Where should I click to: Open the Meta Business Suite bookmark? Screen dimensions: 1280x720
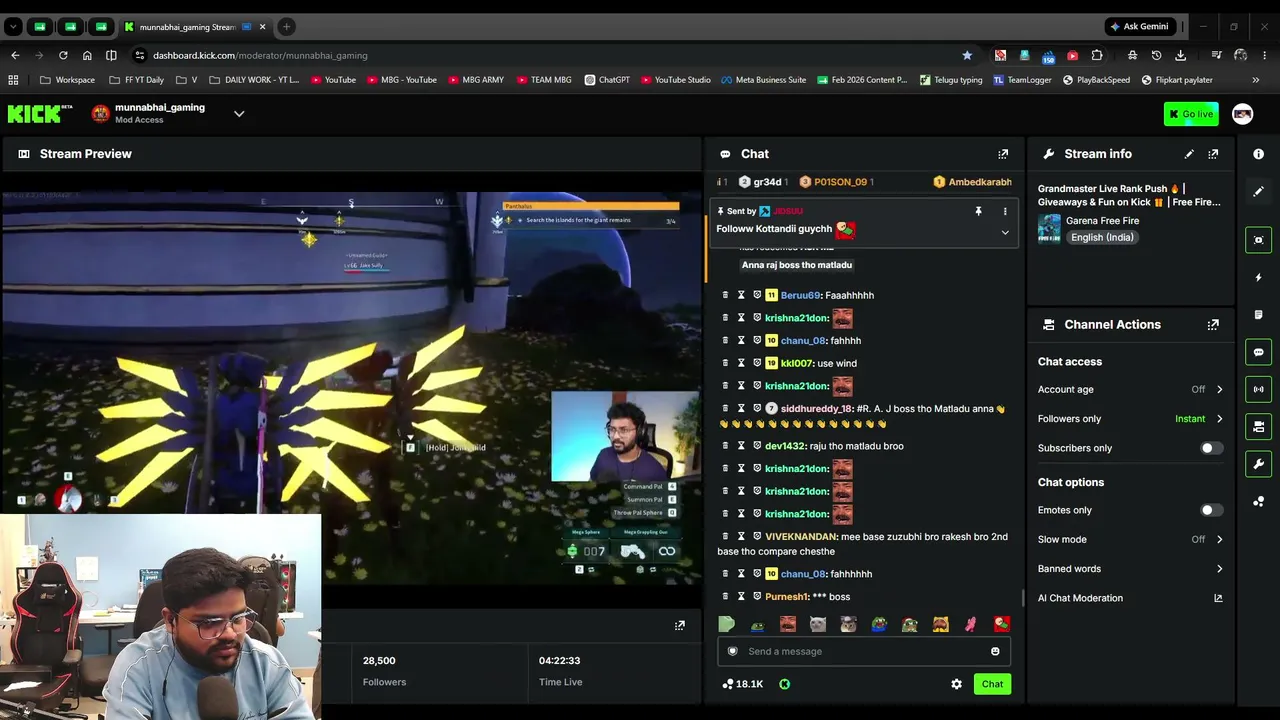pos(763,80)
